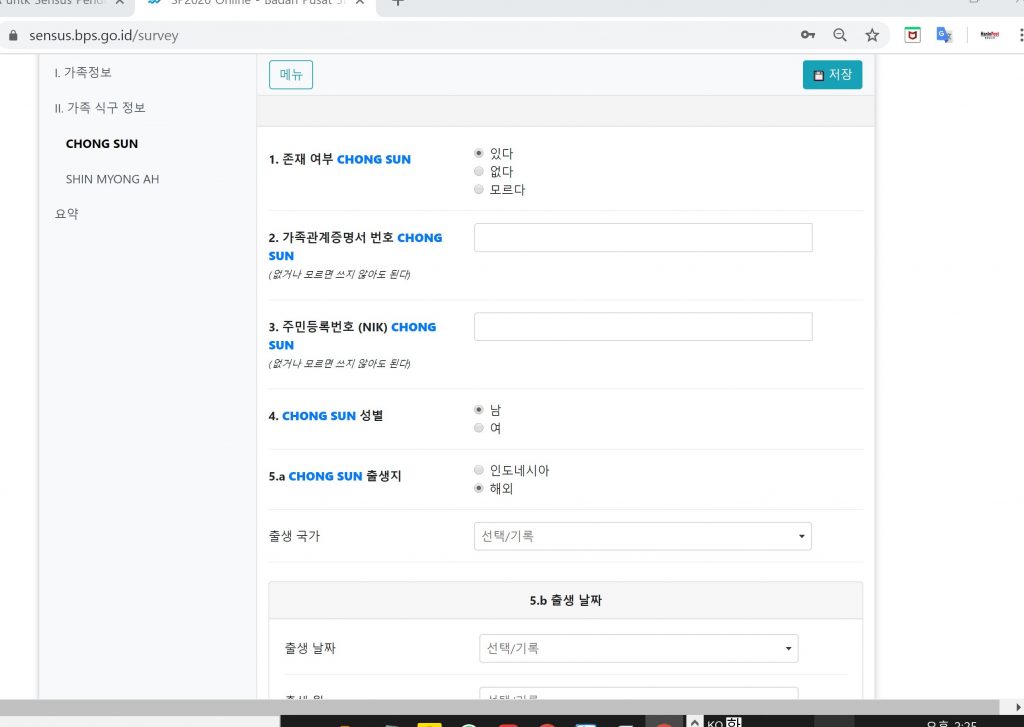The height and width of the screenshot is (727, 1024).
Task: Open I. 가족정보 section
Action: click(x=83, y=73)
